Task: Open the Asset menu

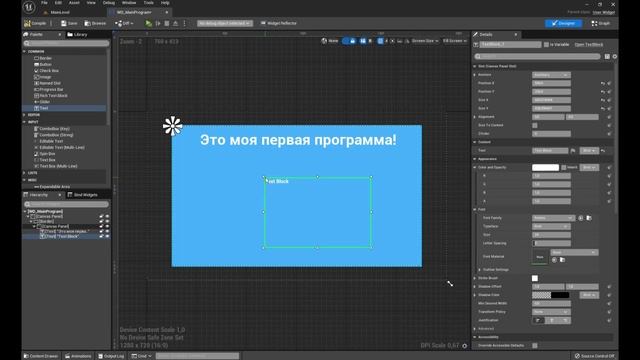Action: pos(74,3)
